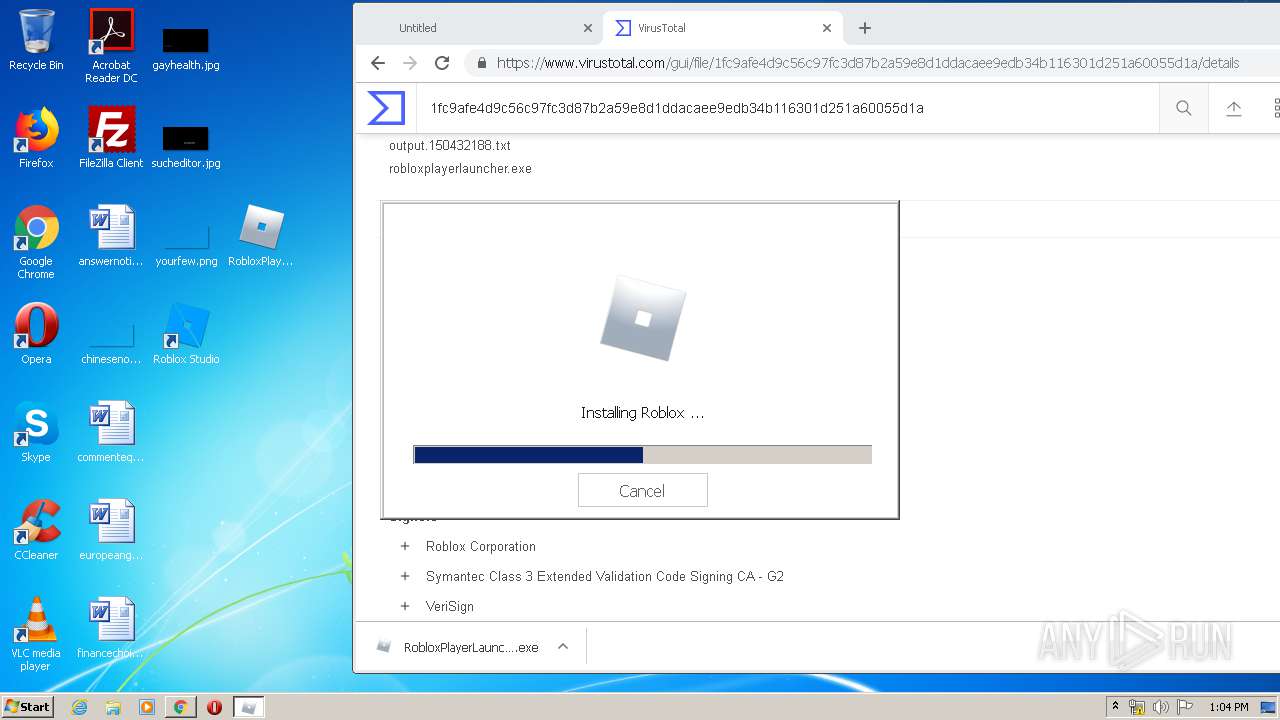Click robloxplayerlauncher.exe file name text
The height and width of the screenshot is (720, 1280).
460,168
